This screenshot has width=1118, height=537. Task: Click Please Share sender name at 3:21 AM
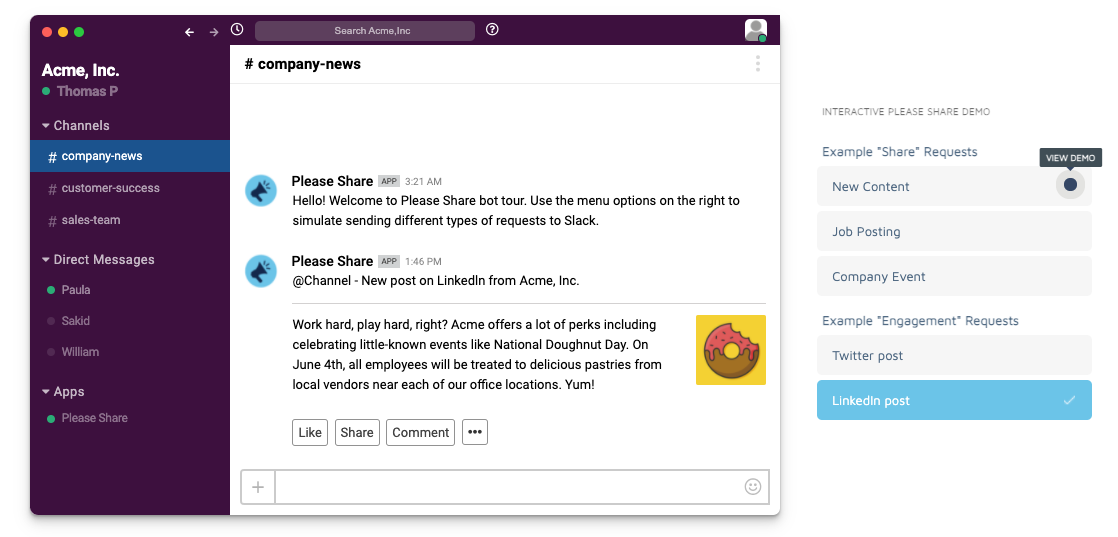point(332,181)
